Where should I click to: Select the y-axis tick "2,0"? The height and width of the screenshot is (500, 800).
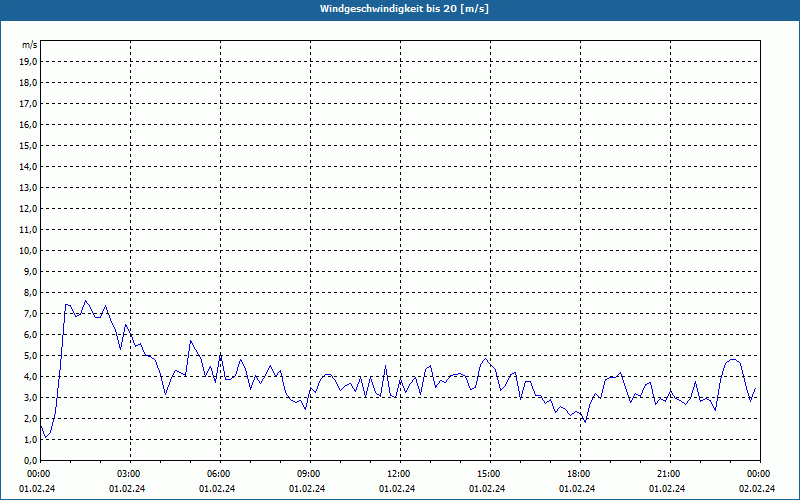(30, 418)
